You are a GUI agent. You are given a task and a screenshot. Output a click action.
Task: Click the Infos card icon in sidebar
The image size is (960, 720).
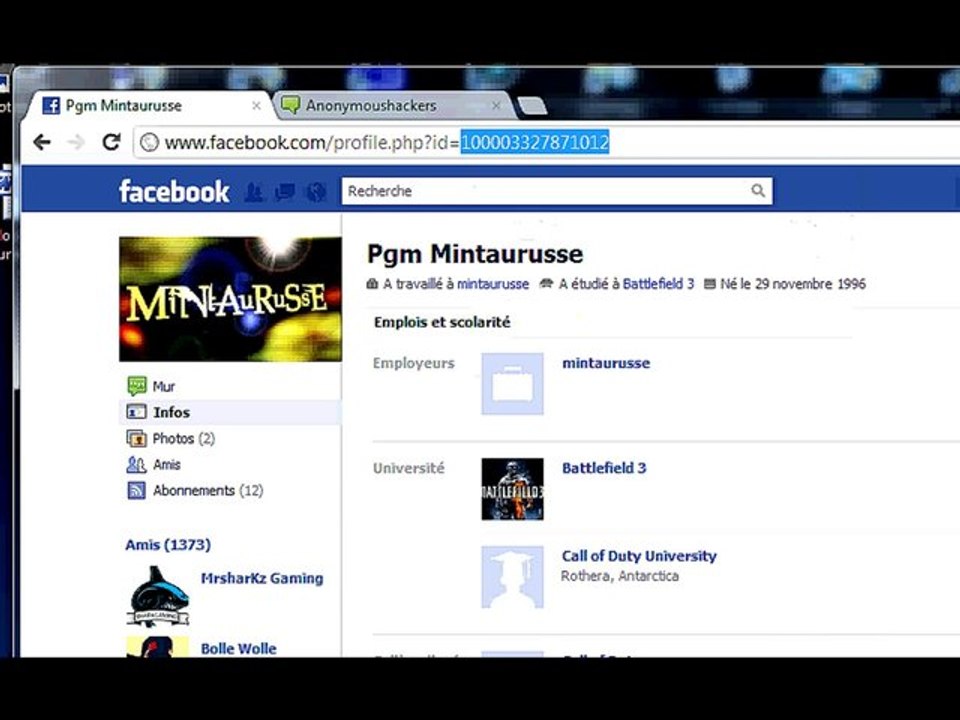137,412
